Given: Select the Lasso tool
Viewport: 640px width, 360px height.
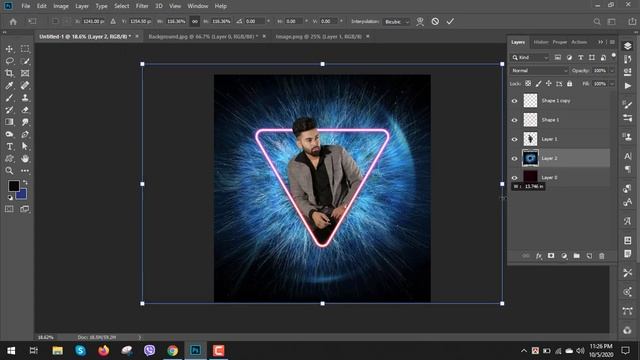Looking at the screenshot, I should (9, 61).
